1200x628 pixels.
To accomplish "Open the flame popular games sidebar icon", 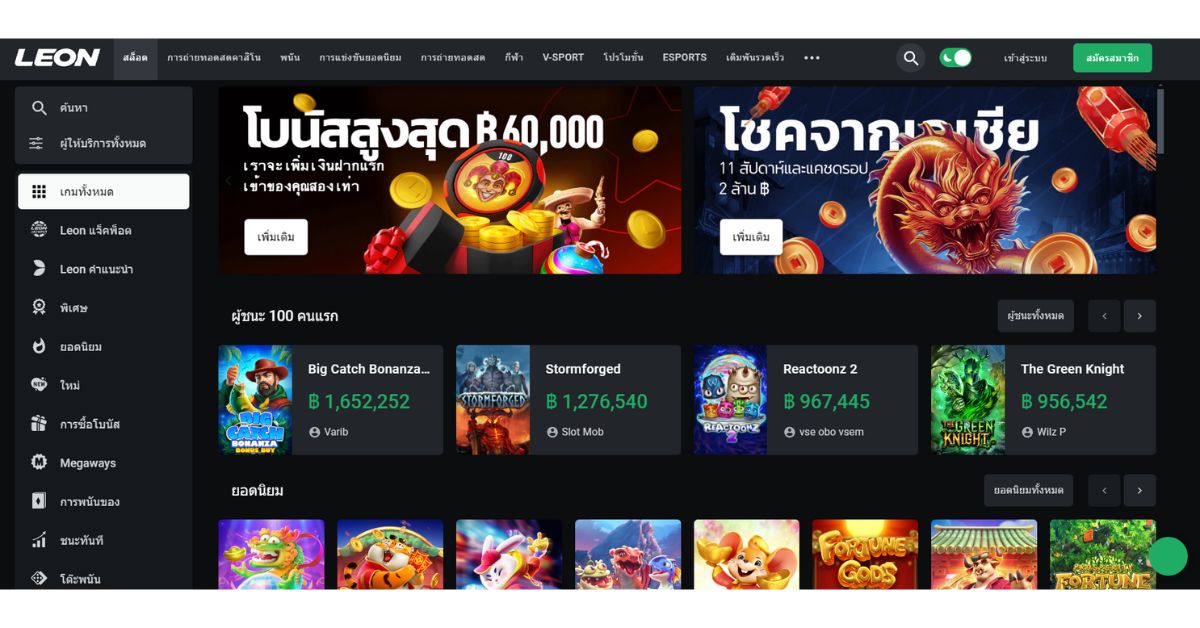I will pos(39,346).
